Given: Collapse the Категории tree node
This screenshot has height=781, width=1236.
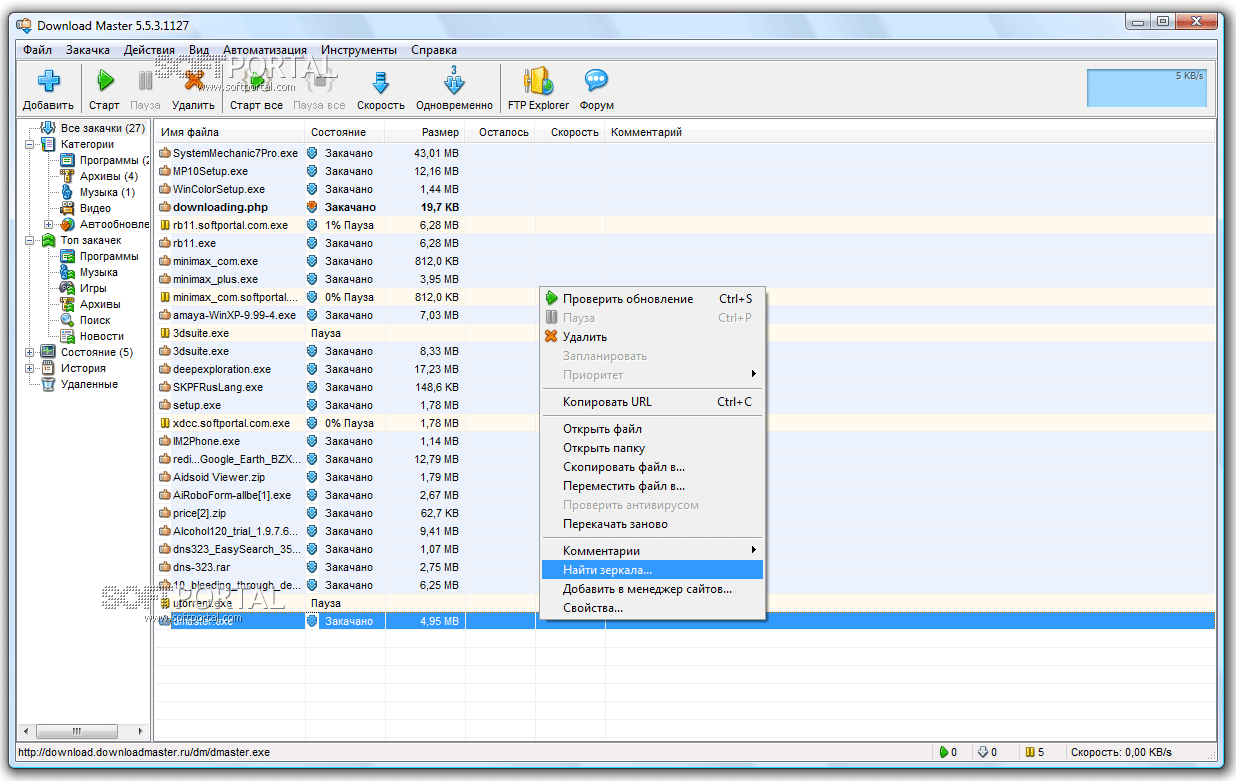Looking at the screenshot, I should point(31,144).
